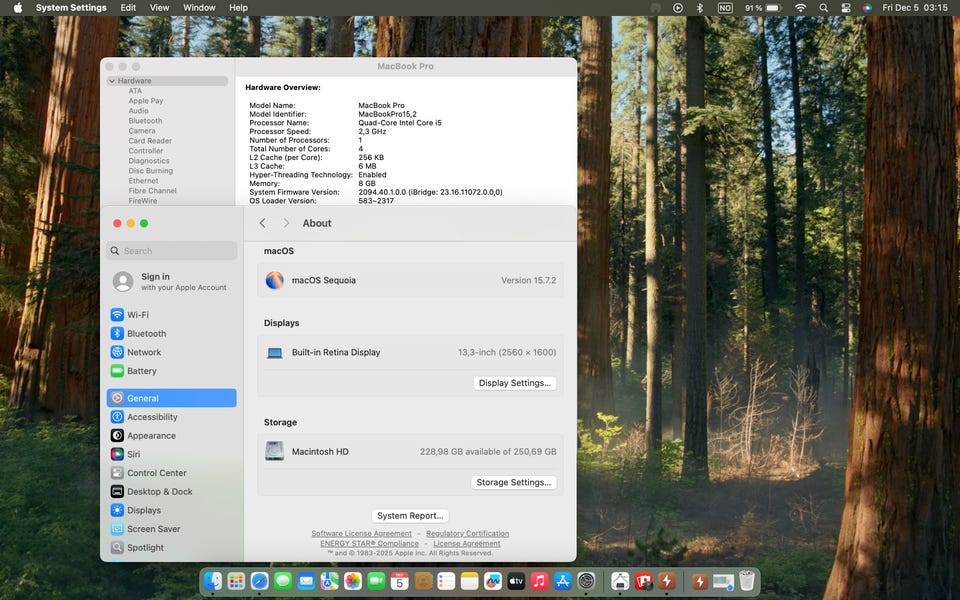Viewport: 960px width, 600px height.
Task: Open Screen Saver settings
Action: 153,529
